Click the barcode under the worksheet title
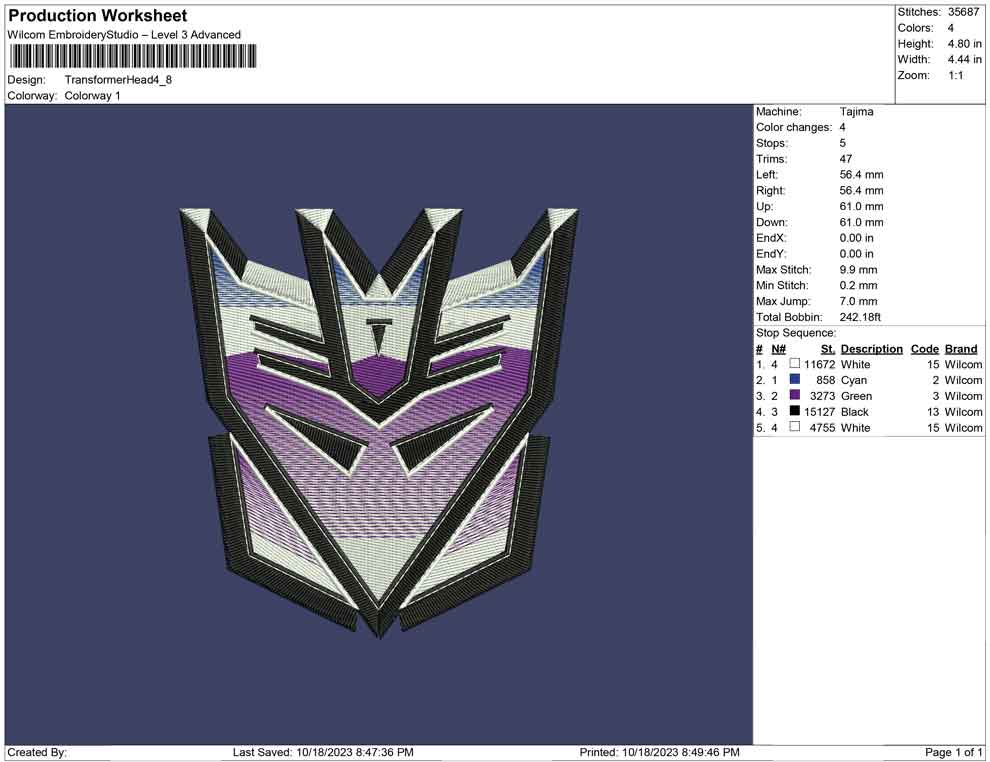990x762 pixels. [x=133, y=56]
